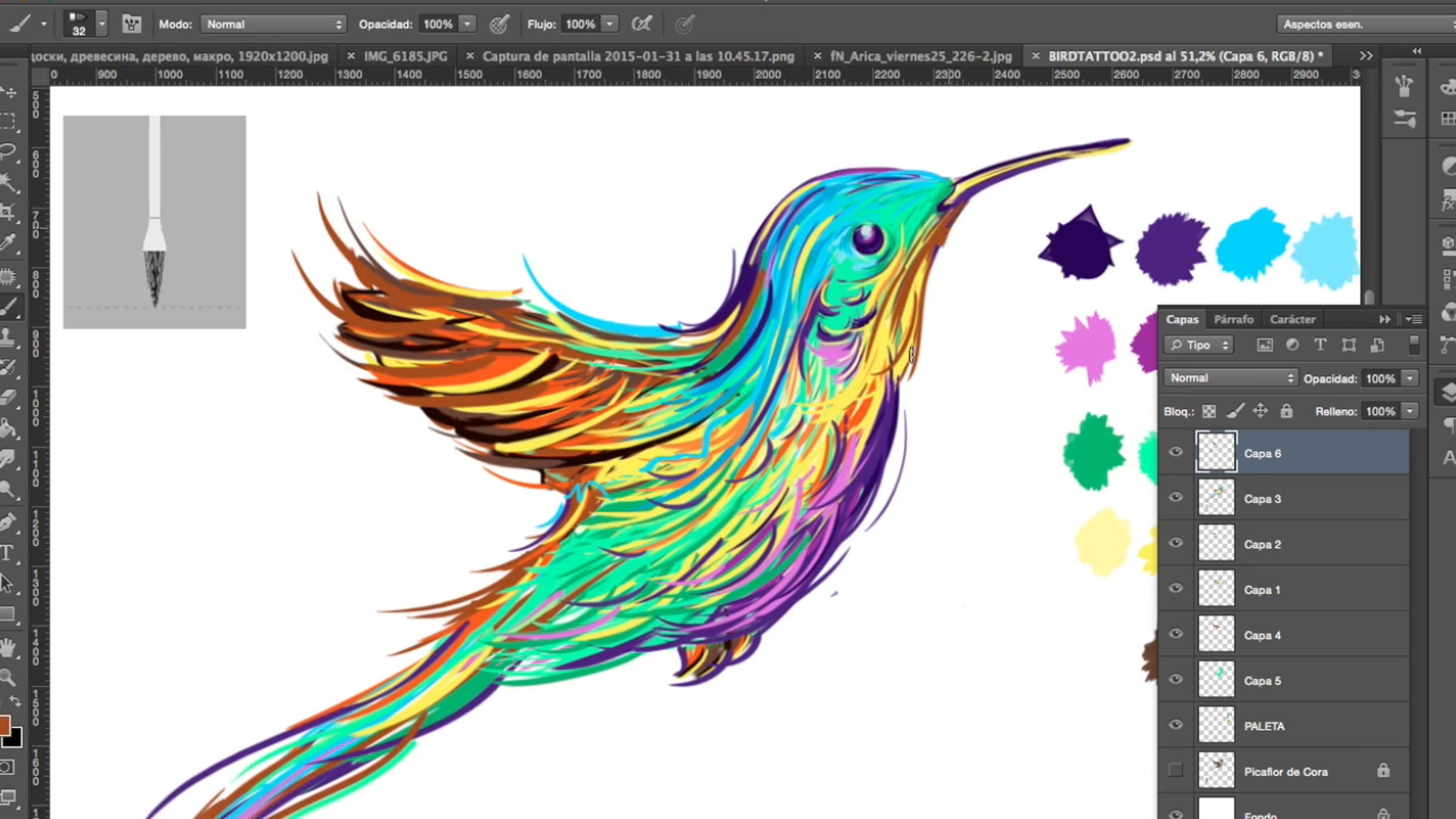
Task: Switch to the IMG_6185.JPG document tab
Action: pyautogui.click(x=405, y=56)
